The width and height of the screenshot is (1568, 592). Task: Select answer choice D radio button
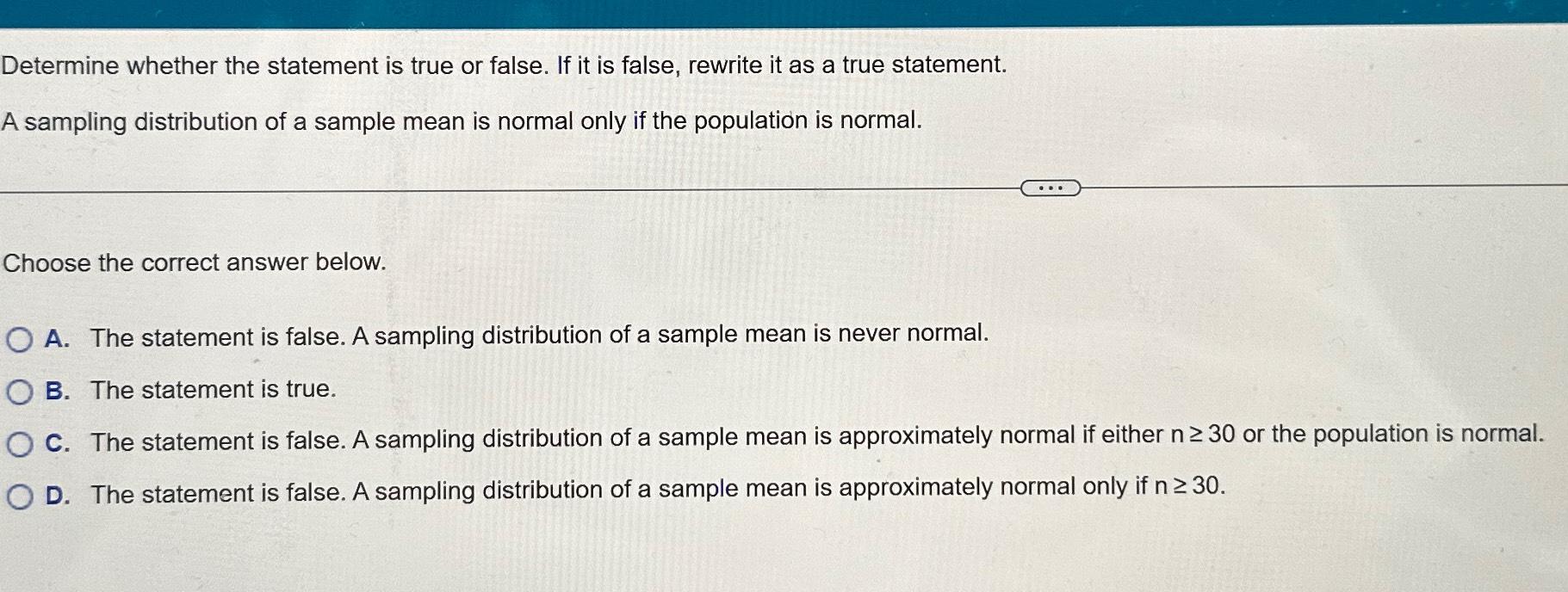coord(17,495)
